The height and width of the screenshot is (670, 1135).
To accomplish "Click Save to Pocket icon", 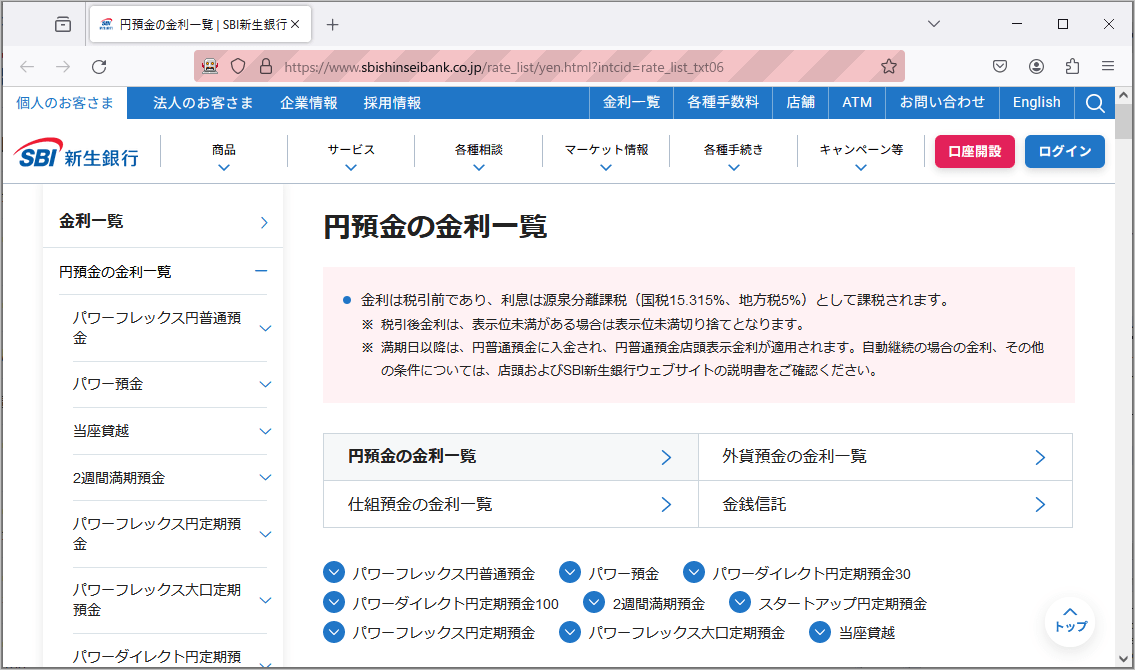I will tap(999, 67).
